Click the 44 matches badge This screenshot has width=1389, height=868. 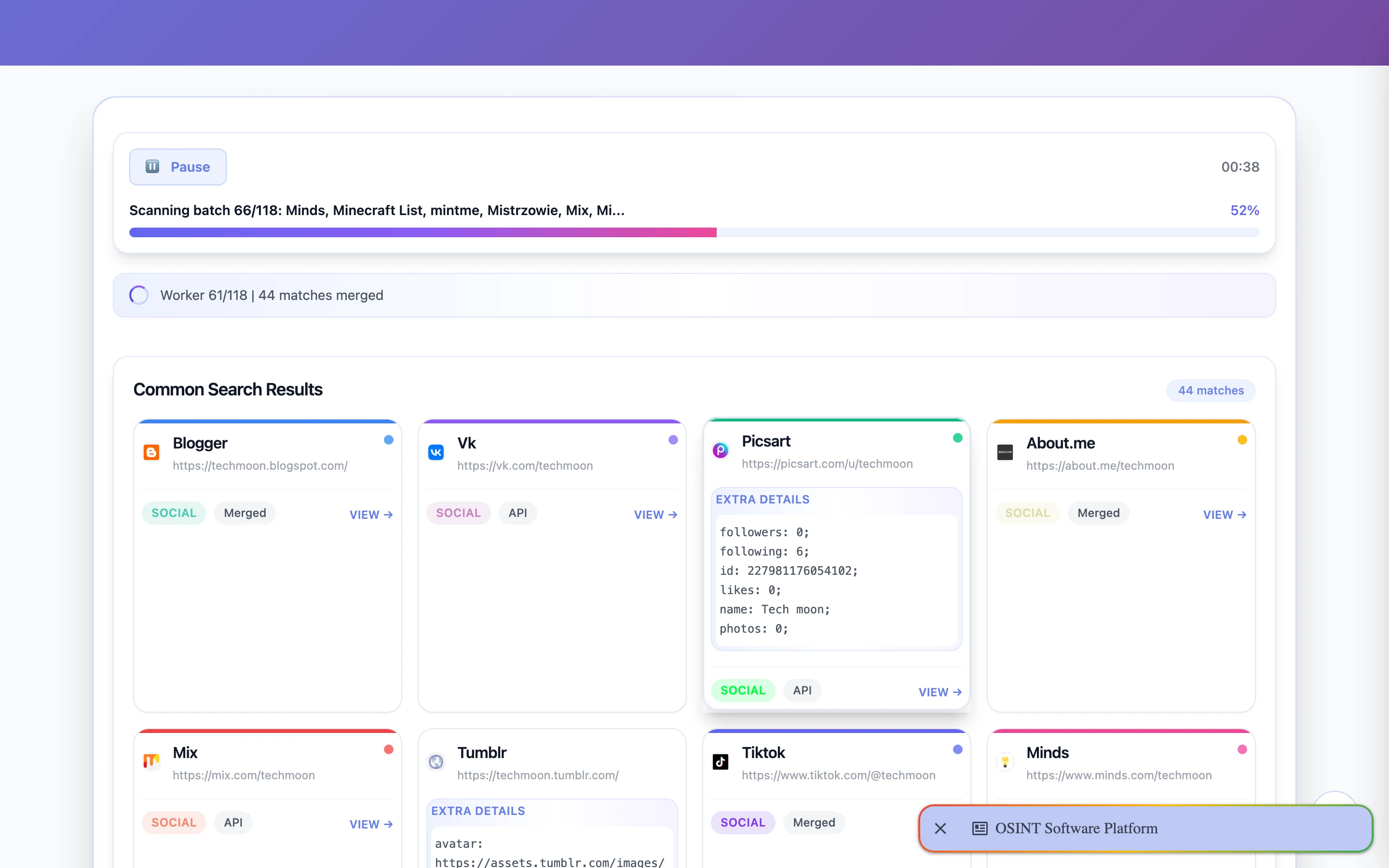(x=1211, y=391)
